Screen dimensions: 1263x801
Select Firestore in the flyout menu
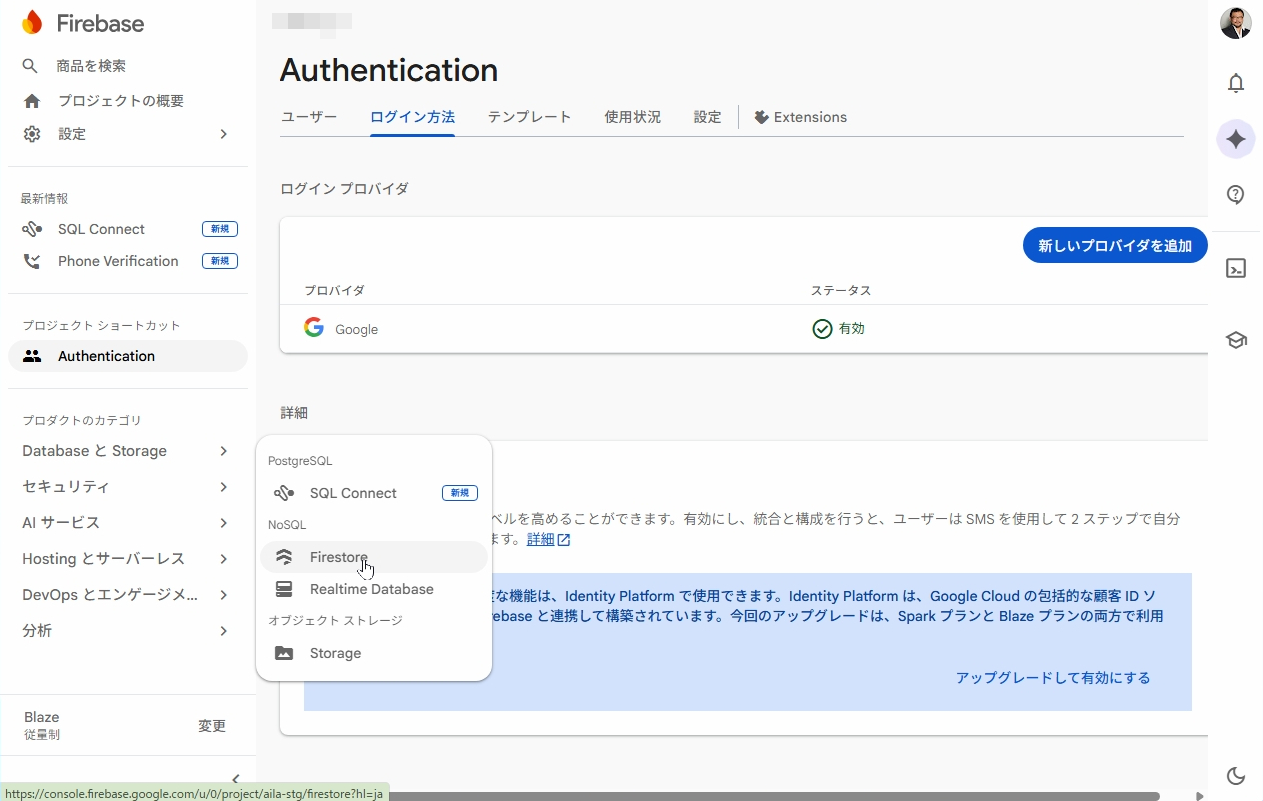click(374, 557)
